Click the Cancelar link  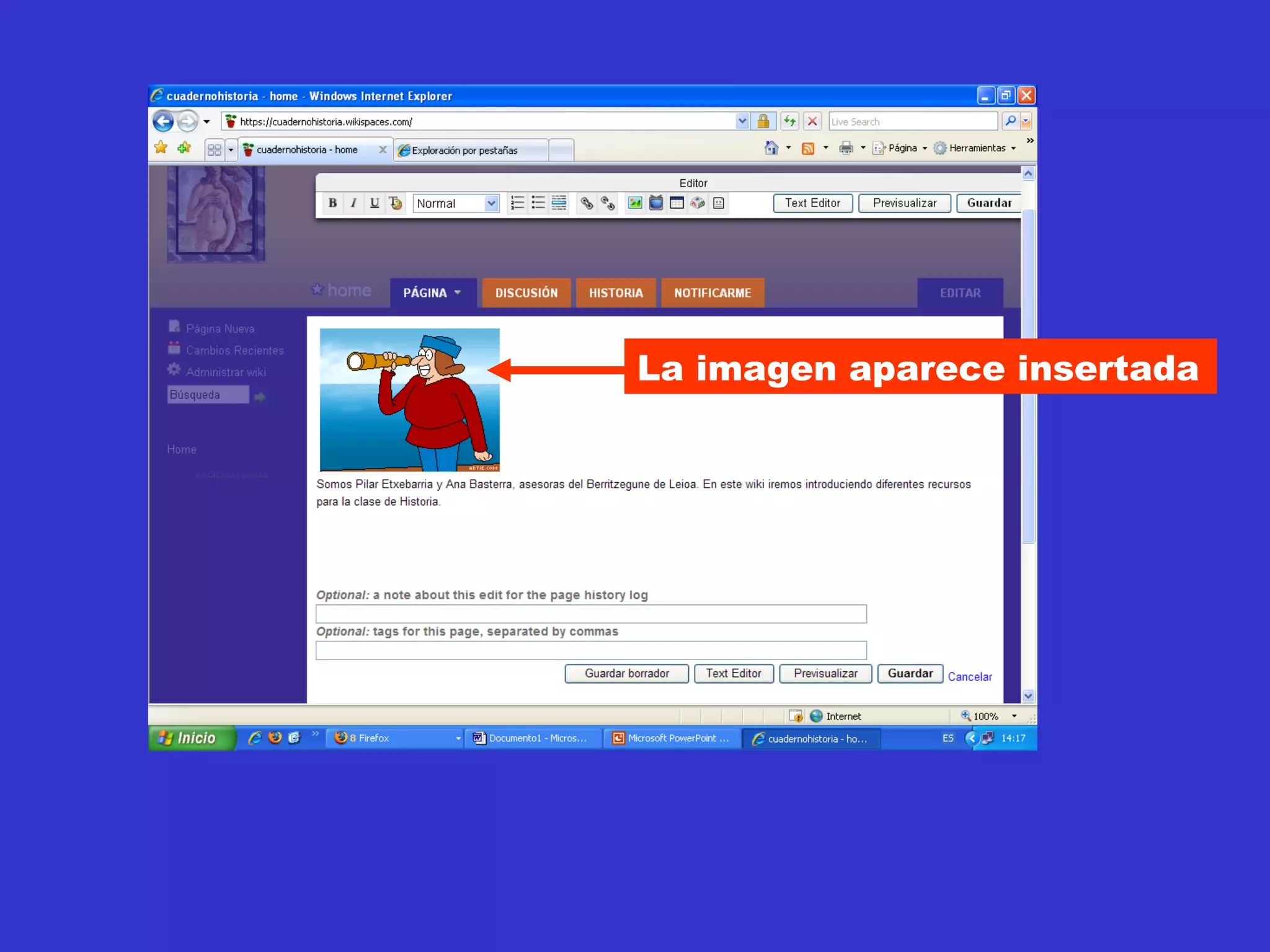(x=969, y=676)
